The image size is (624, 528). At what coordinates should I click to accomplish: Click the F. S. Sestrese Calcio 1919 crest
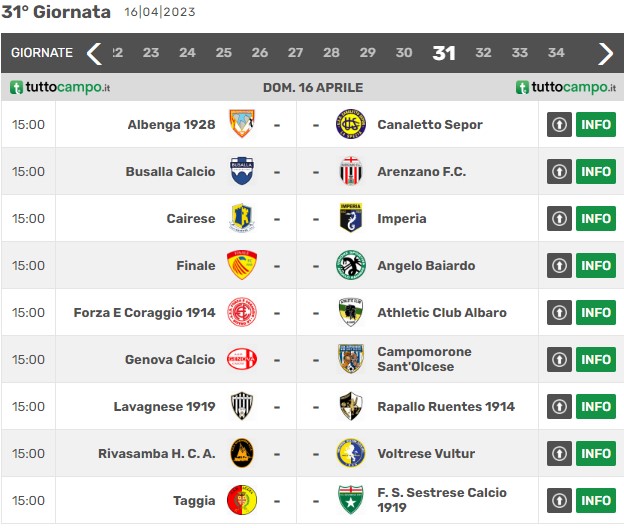[351, 500]
